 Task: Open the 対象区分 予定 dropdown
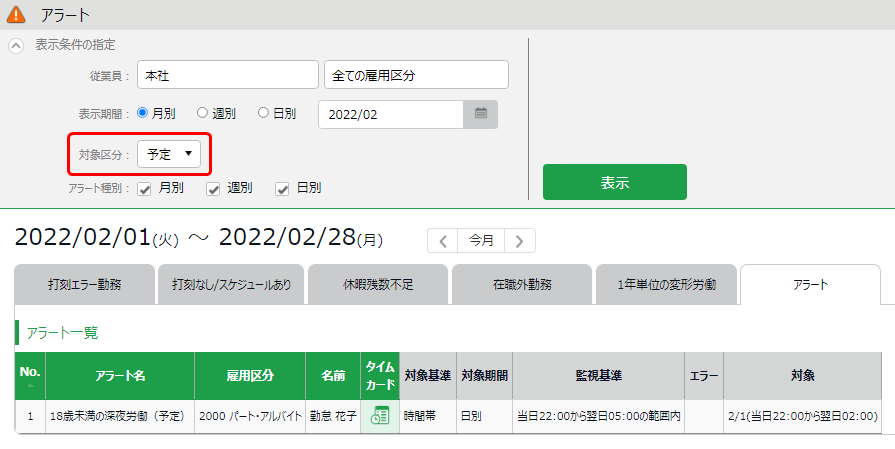coord(169,154)
